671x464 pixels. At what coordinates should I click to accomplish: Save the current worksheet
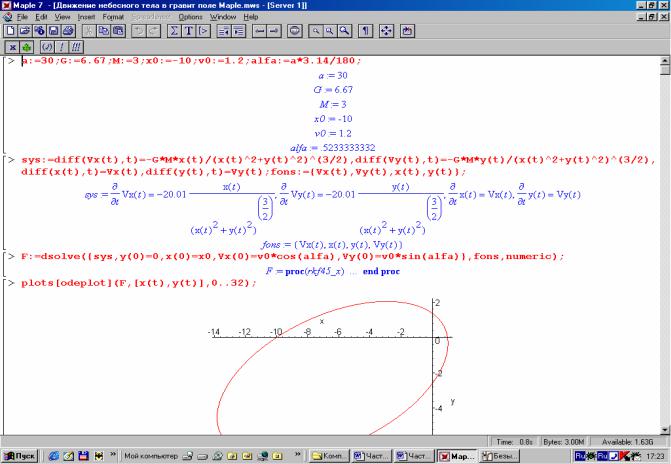pyautogui.click(x=53, y=31)
